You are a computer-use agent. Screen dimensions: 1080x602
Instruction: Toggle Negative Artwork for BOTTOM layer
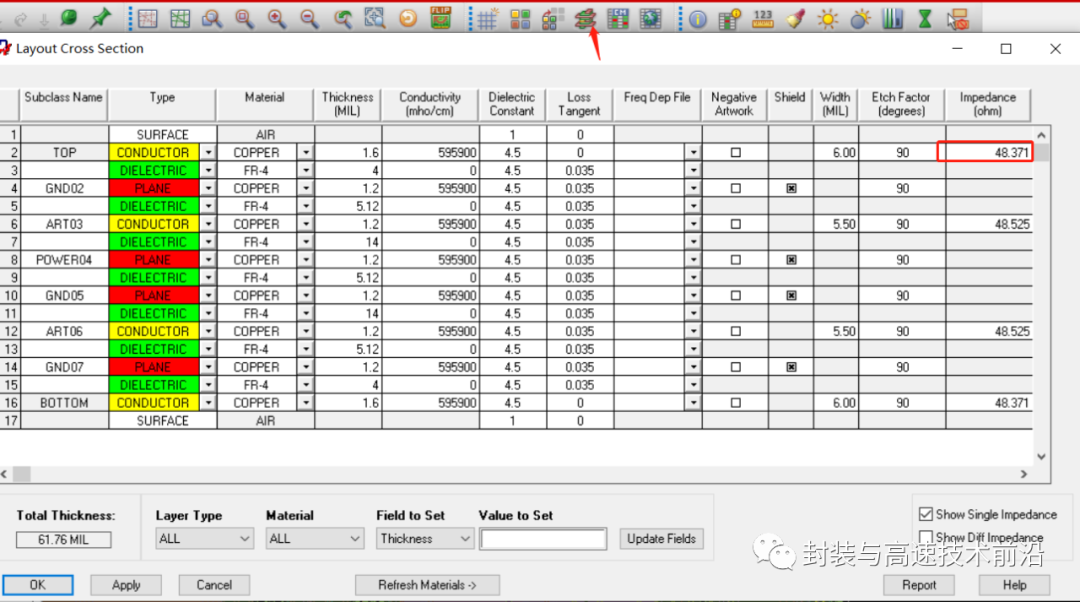[736, 403]
